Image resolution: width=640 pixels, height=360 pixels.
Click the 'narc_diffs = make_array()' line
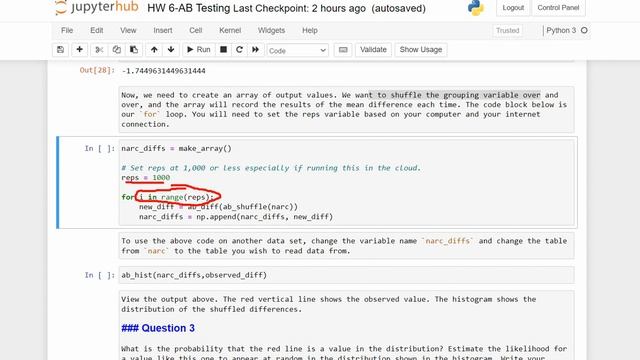tap(176, 149)
